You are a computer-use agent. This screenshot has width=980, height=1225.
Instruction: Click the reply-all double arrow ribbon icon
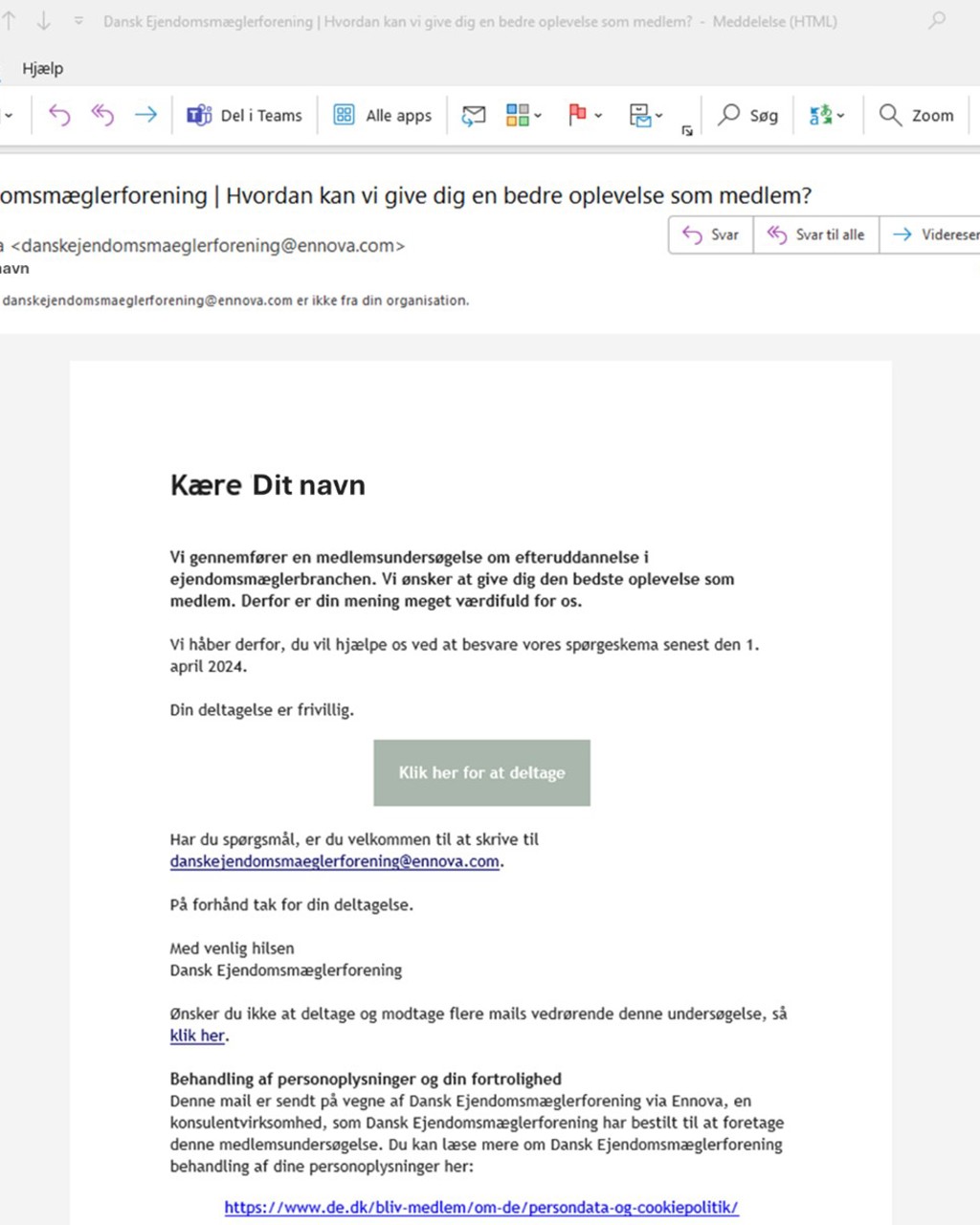(x=102, y=116)
